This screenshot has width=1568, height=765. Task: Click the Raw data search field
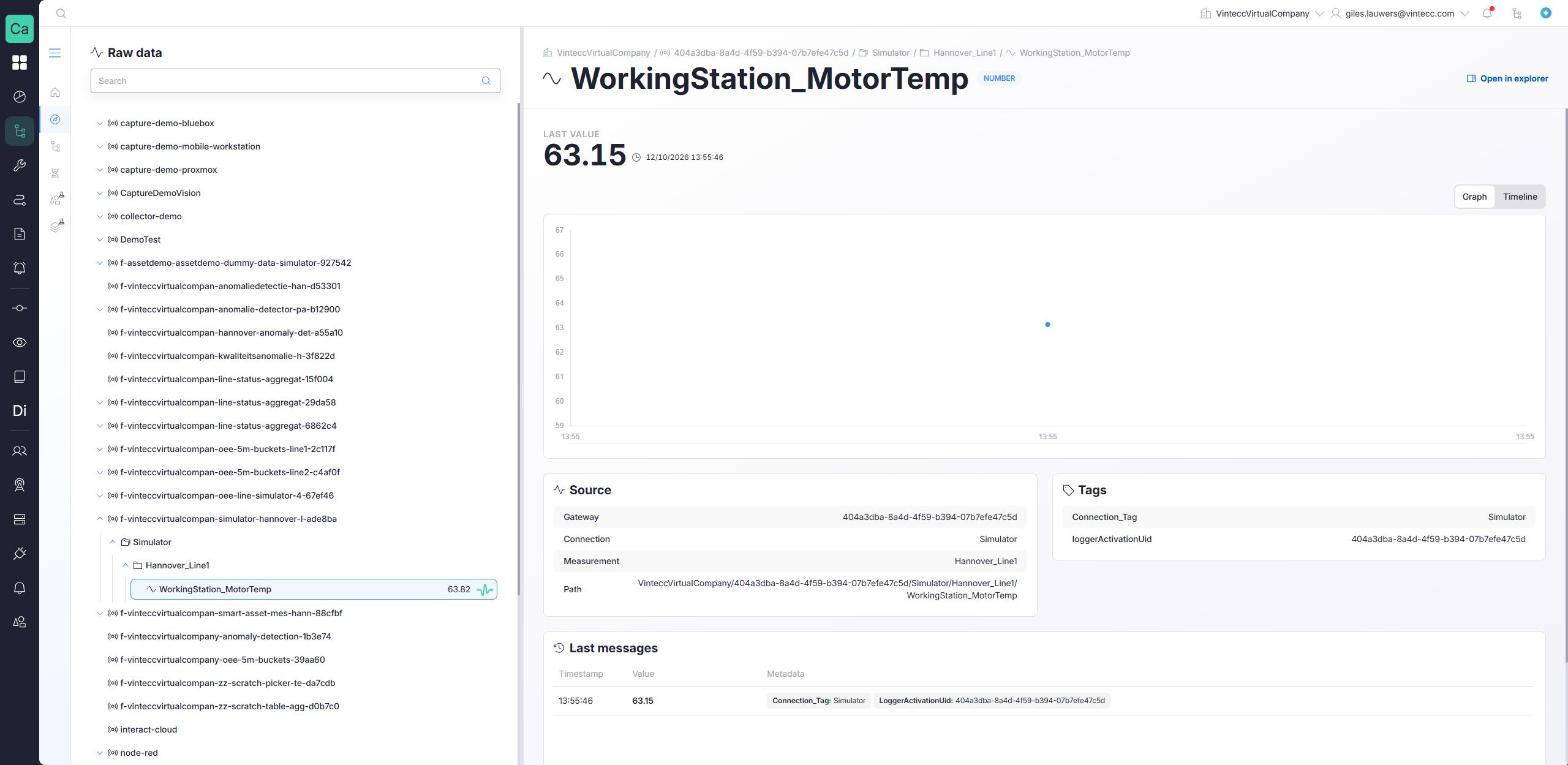(x=295, y=81)
